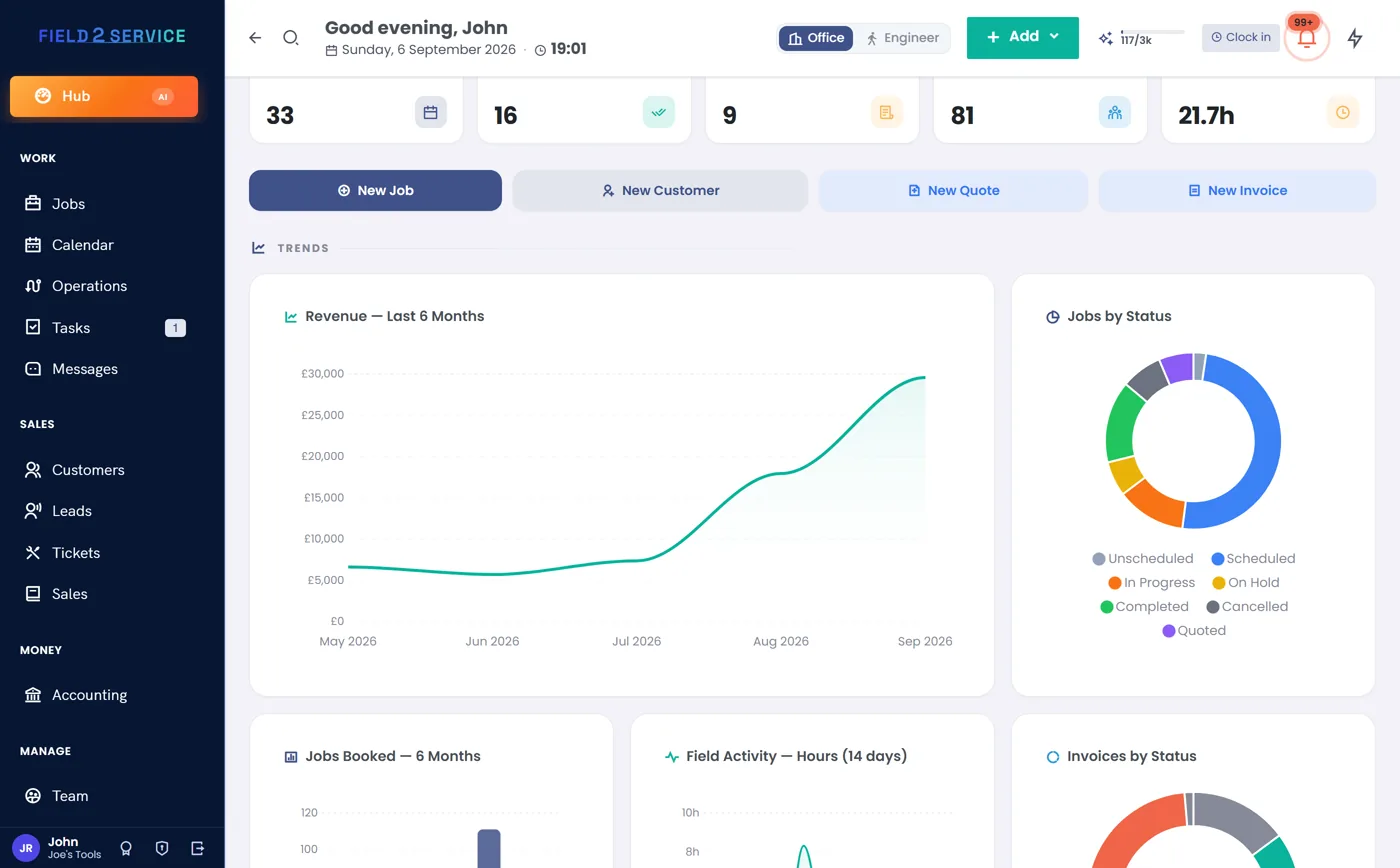Click the logout icon in the sidebar footer
The height and width of the screenshot is (868, 1400).
198,848
